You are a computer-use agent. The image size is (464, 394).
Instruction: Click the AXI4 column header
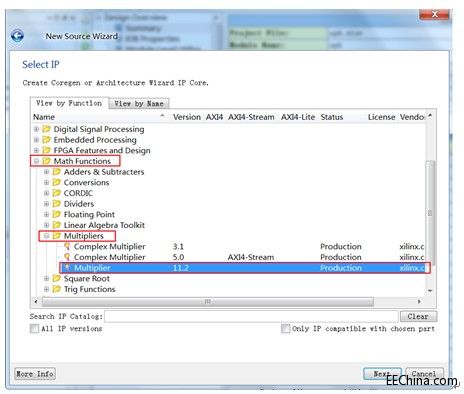214,117
